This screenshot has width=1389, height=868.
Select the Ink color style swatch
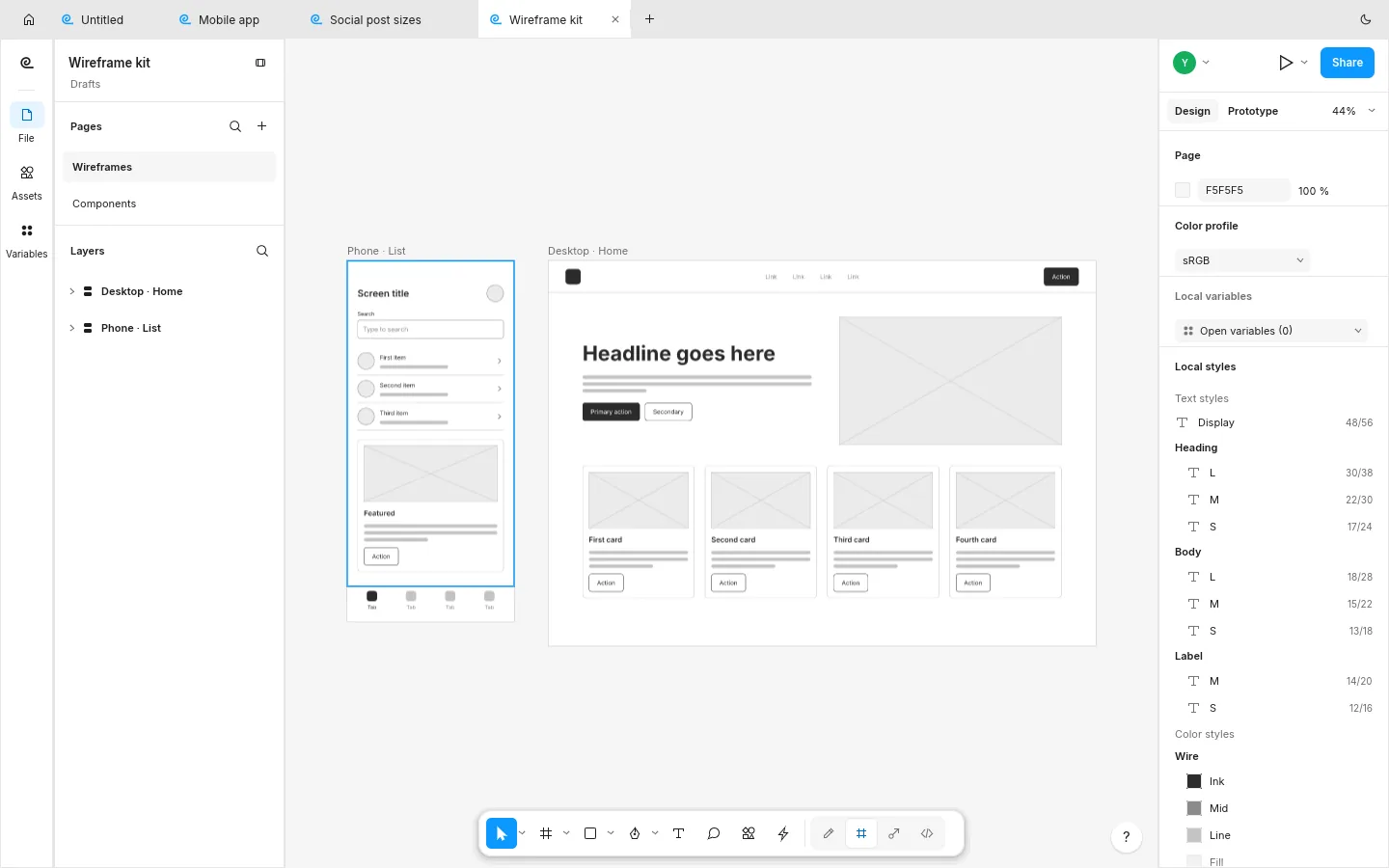tap(1194, 781)
